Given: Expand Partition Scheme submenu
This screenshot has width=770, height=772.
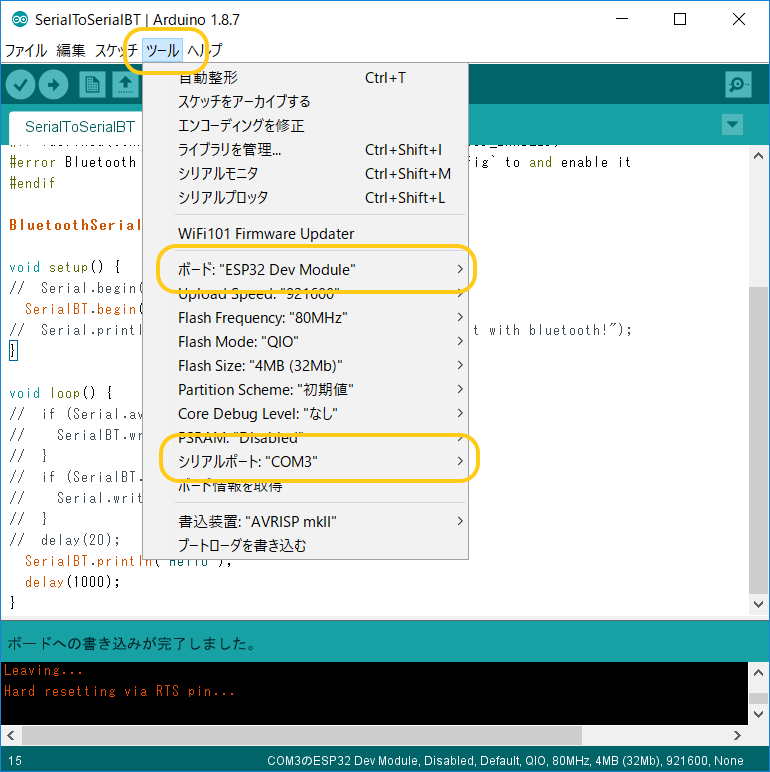Looking at the screenshot, I should point(305,390).
